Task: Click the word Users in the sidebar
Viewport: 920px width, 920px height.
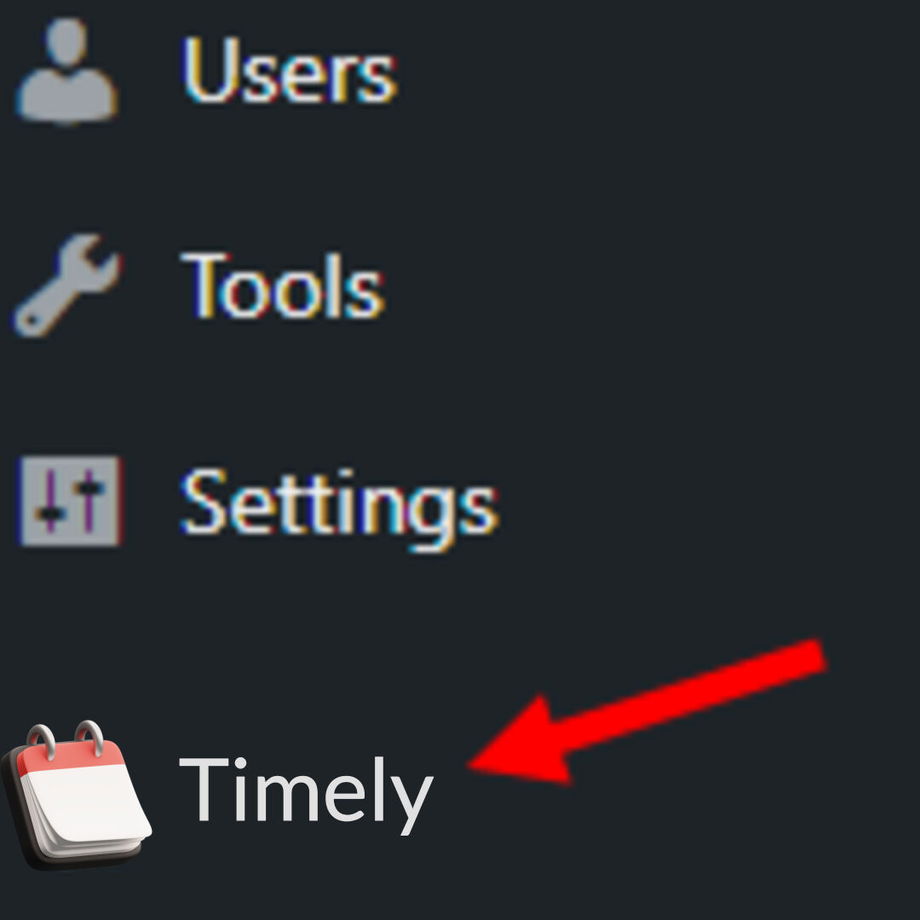Action: pos(289,70)
